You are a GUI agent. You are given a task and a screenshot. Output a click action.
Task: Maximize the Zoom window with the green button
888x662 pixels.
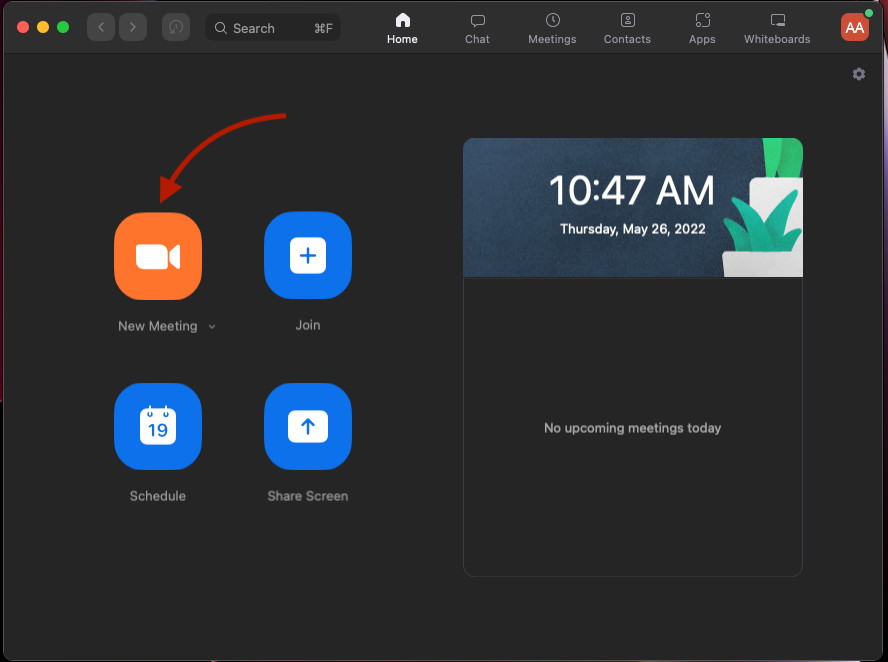coord(63,27)
